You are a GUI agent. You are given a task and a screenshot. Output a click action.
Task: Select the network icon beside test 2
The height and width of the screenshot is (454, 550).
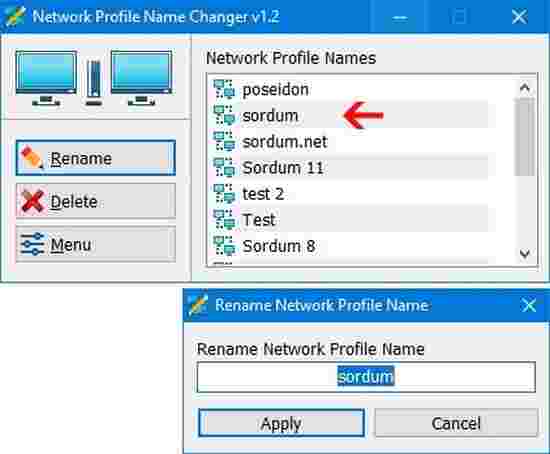click(224, 194)
